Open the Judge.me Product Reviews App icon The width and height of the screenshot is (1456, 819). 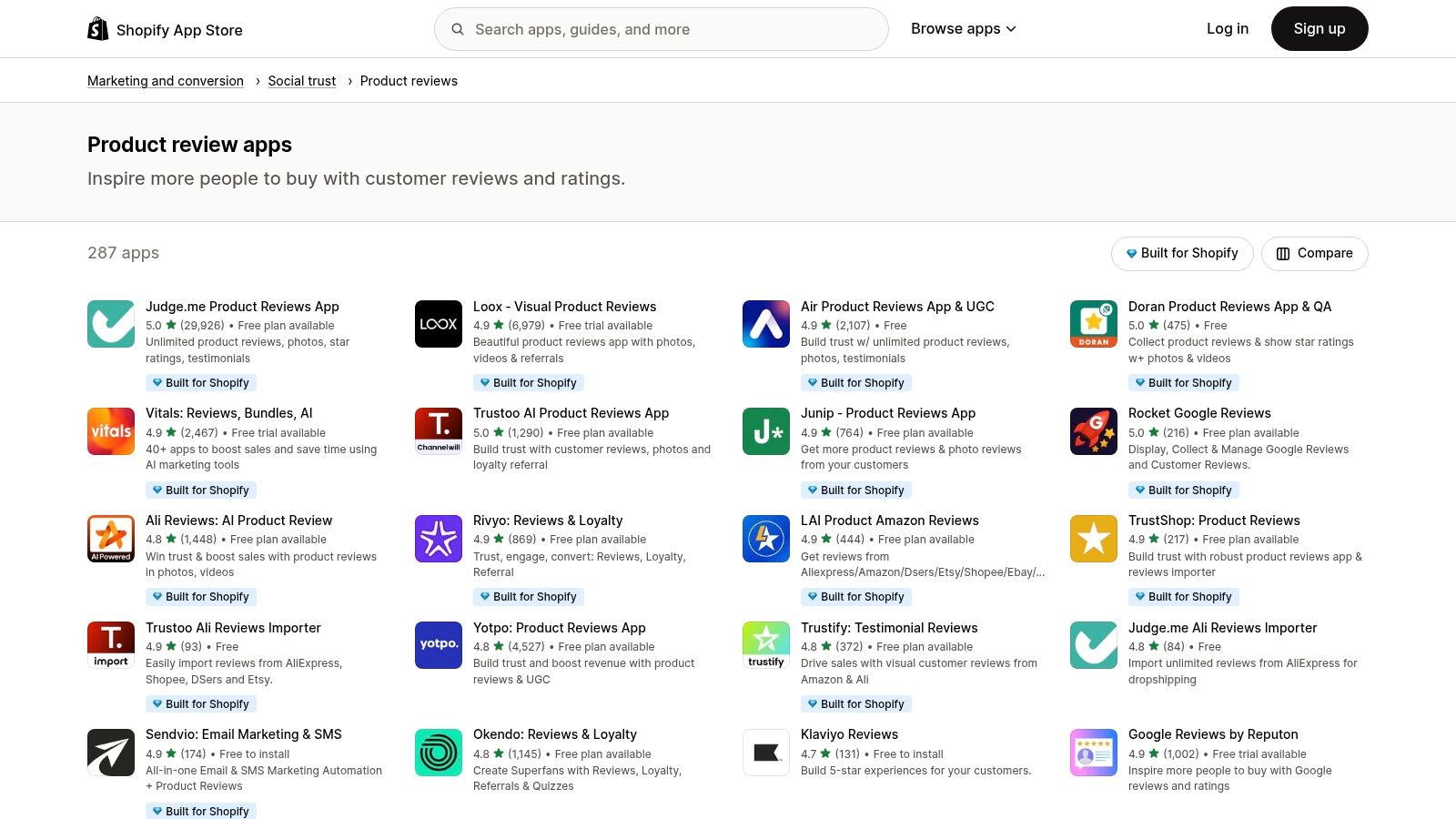(111, 324)
